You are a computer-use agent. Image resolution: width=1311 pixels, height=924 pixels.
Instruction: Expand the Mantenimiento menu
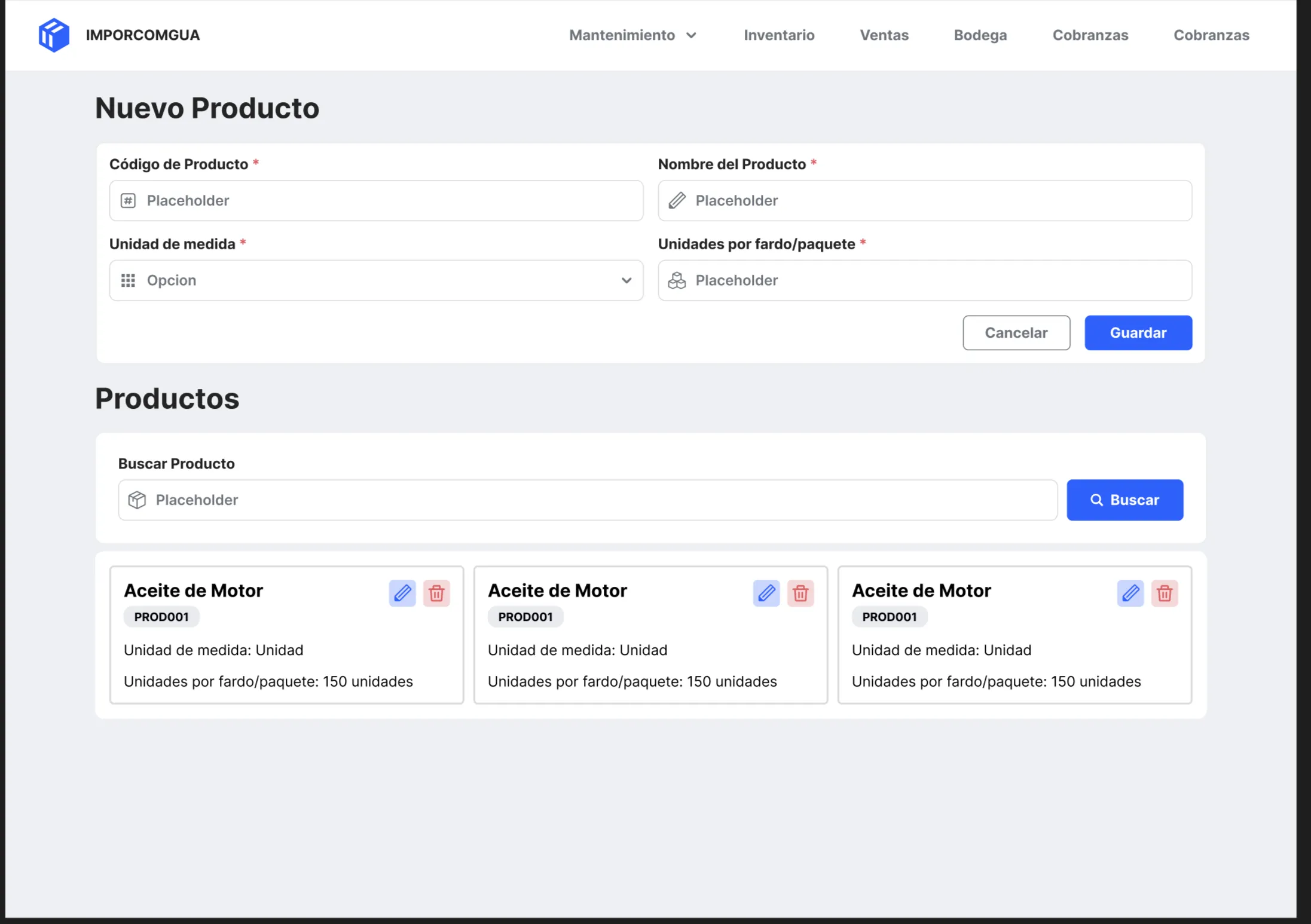click(x=632, y=35)
